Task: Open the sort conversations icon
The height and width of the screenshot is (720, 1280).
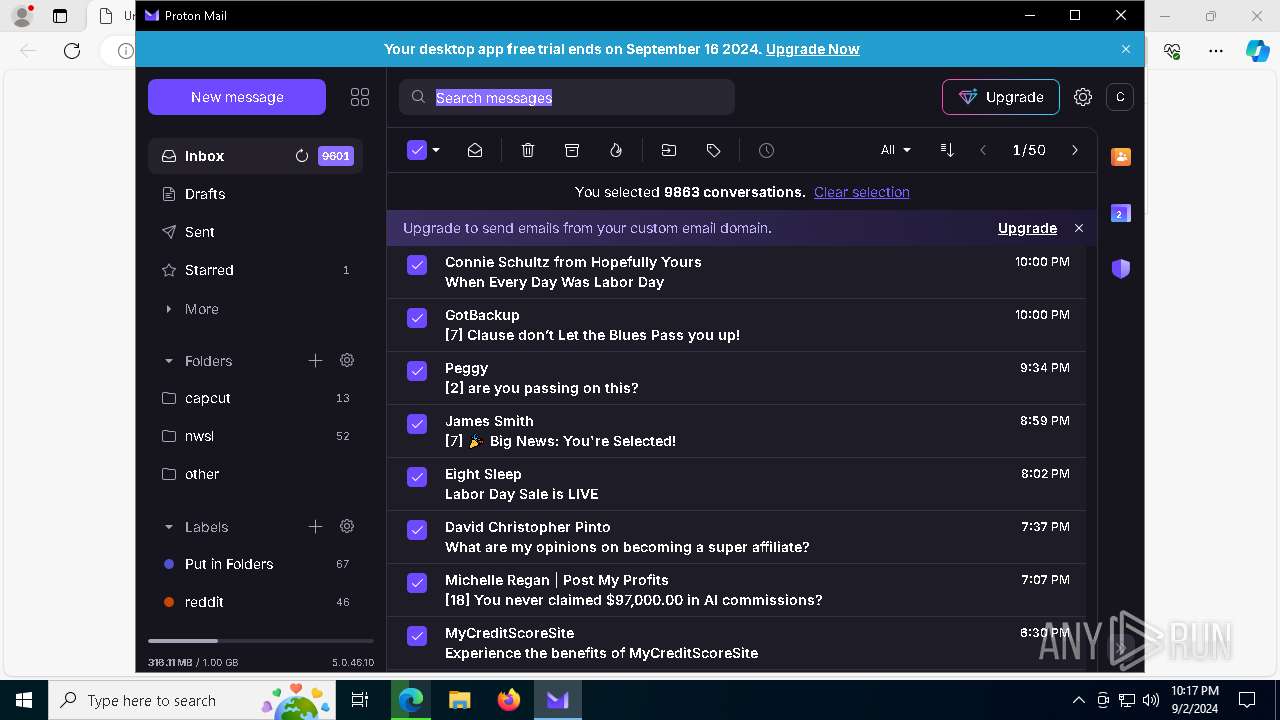Action: (947, 150)
